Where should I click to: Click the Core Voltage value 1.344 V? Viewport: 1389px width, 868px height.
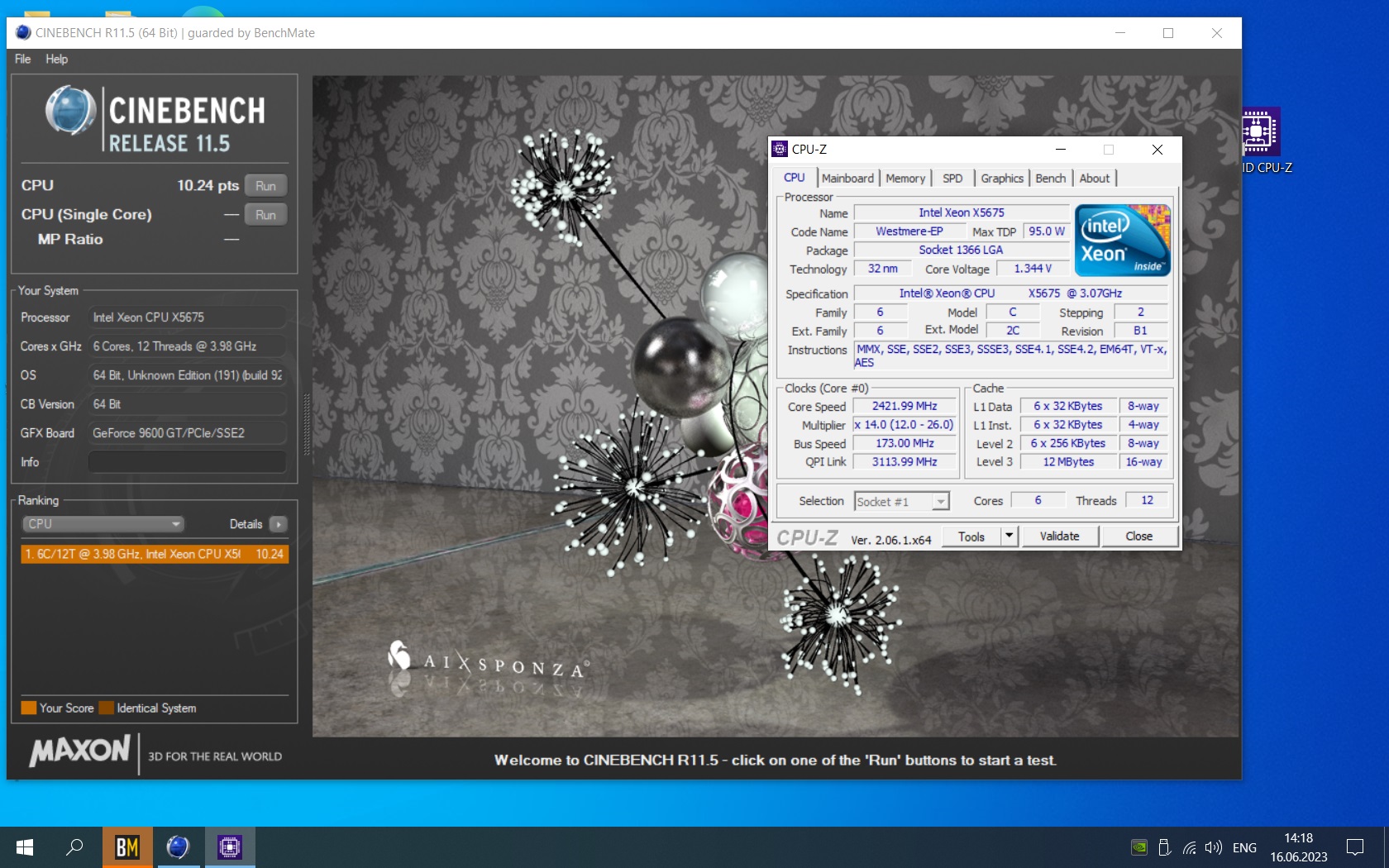click(1033, 269)
